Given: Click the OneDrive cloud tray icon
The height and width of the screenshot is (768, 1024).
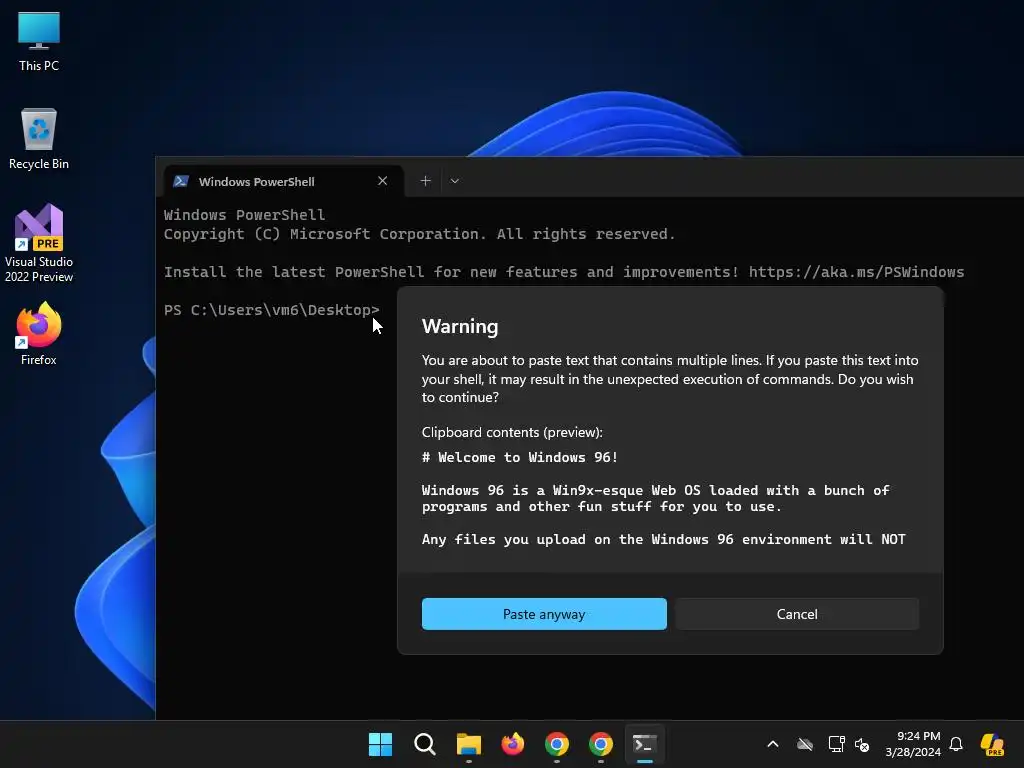Looking at the screenshot, I should pyautogui.click(x=805, y=744).
